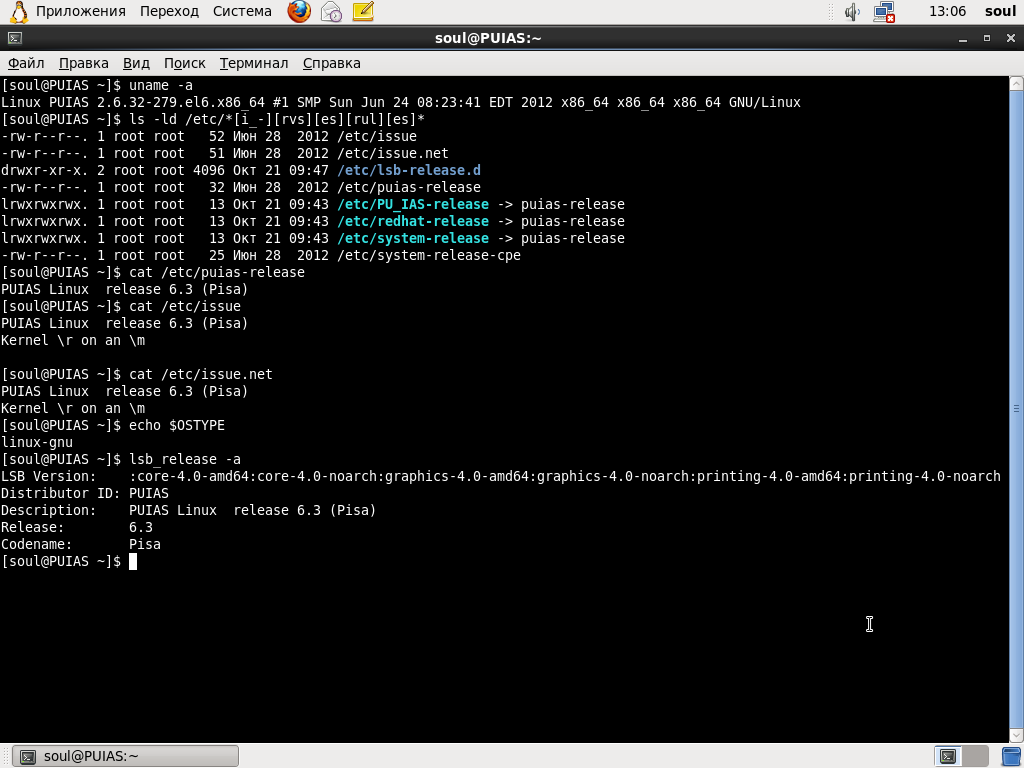Switch to the first workspace in pager

coord(948,756)
